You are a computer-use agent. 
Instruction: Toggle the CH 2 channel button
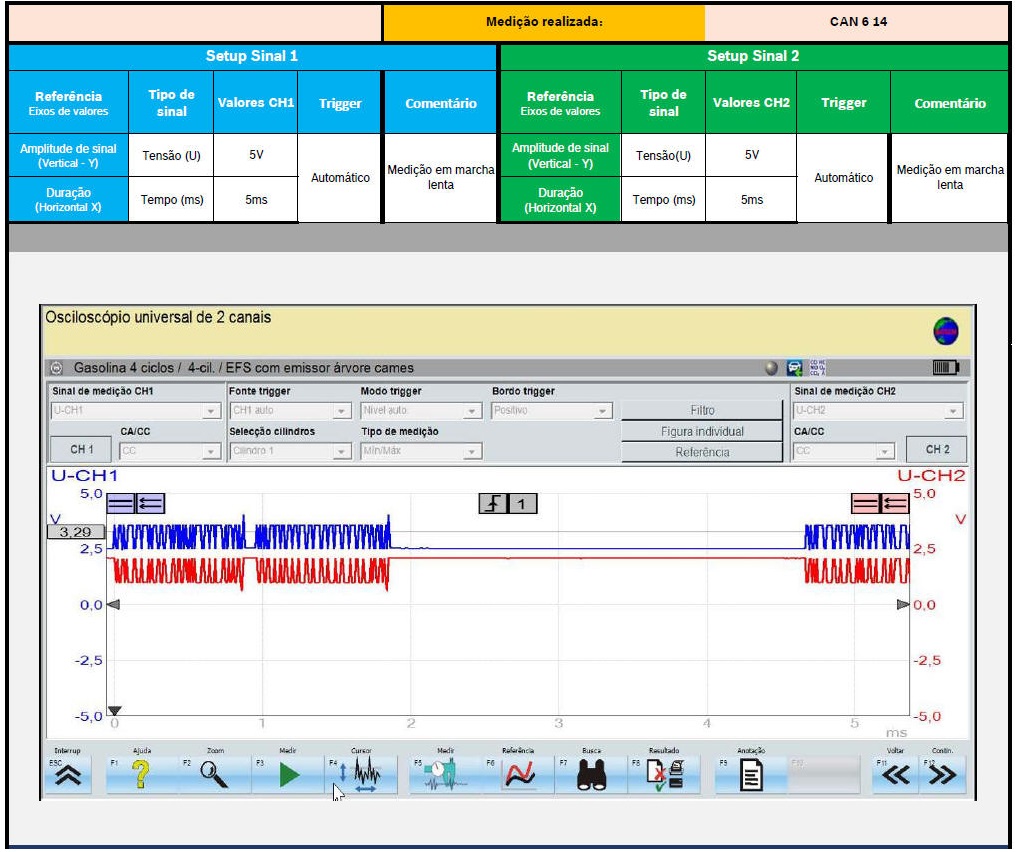tap(937, 450)
